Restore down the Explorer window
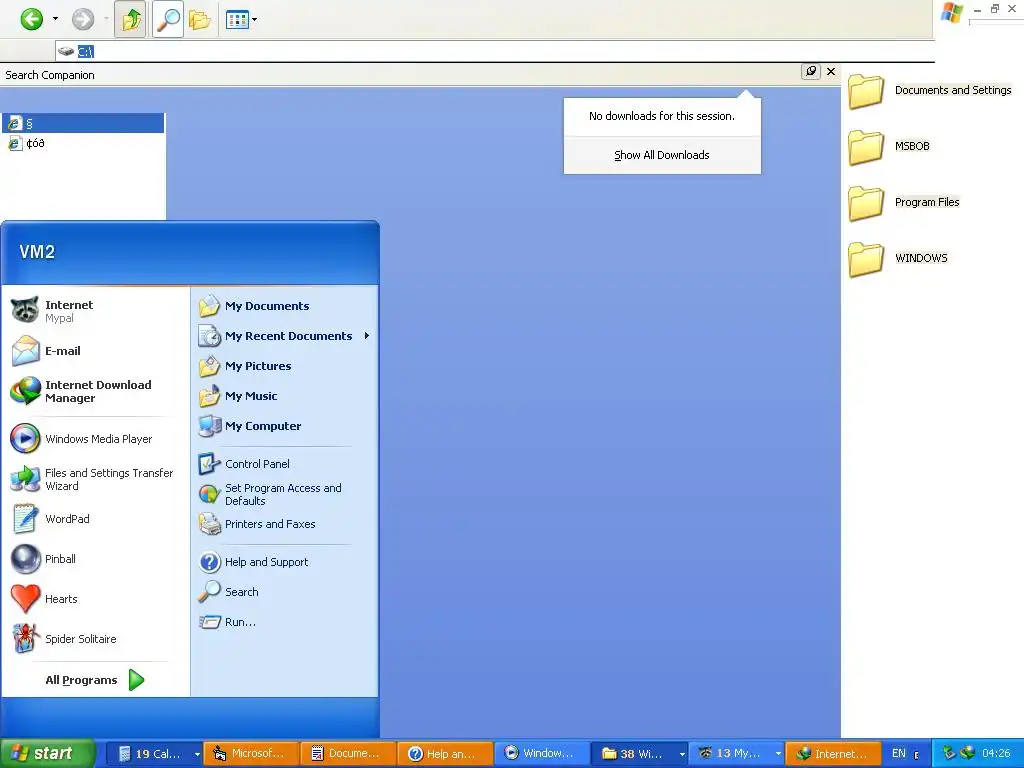Viewport: 1024px width, 768px height. 995,8
